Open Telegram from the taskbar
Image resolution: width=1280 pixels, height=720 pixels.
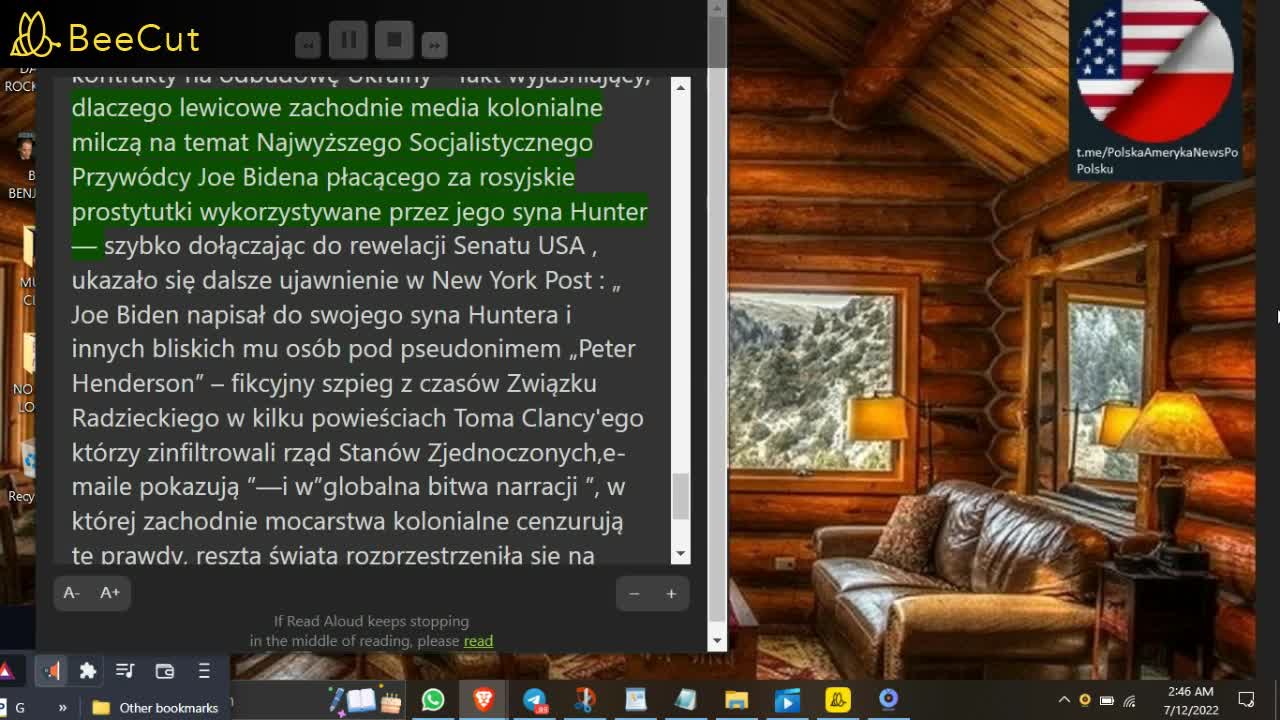(x=535, y=699)
